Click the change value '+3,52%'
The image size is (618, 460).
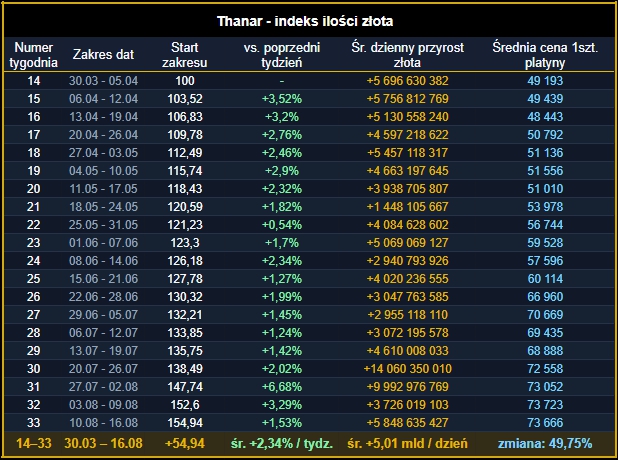[x=282, y=99]
